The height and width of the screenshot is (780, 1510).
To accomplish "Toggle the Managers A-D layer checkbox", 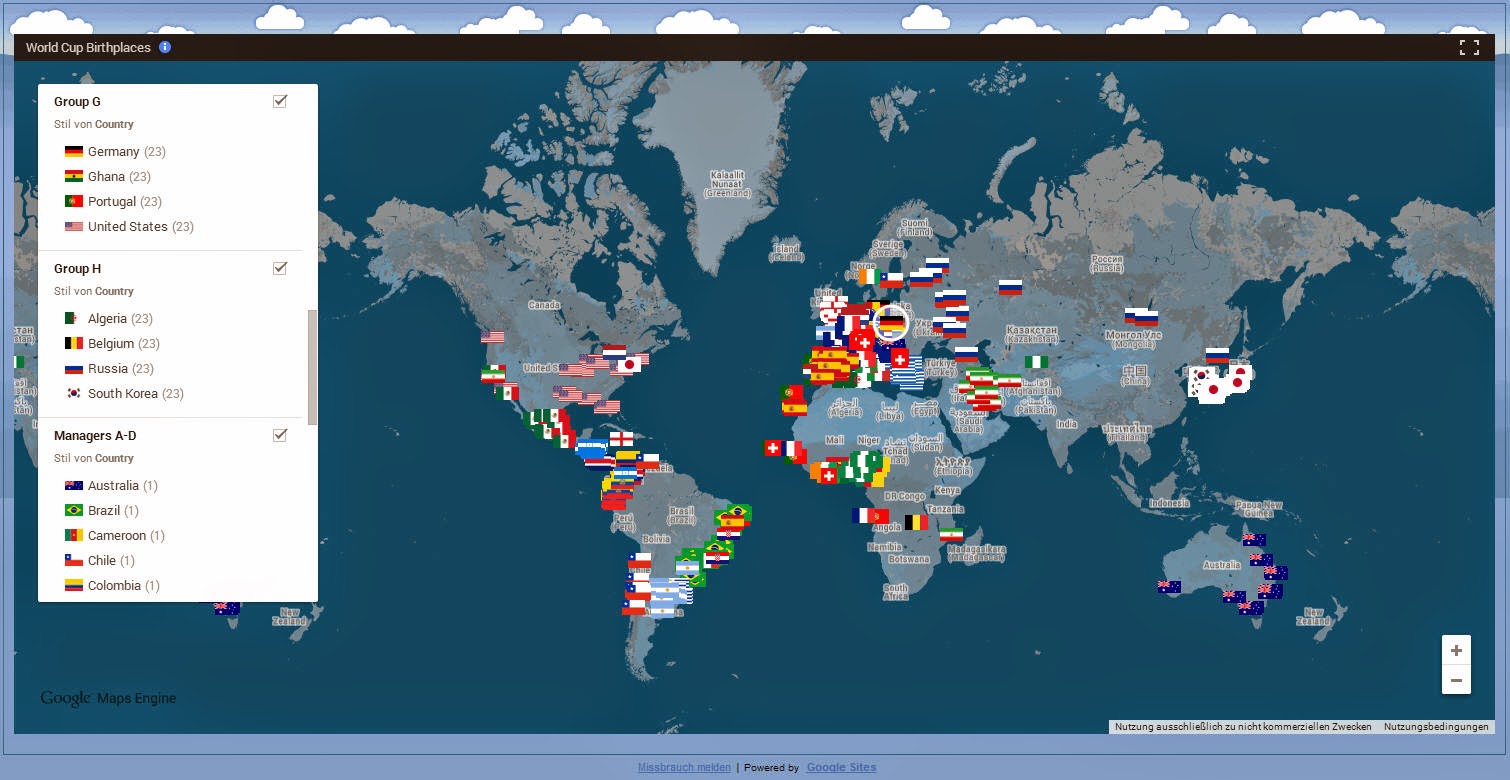I will [280, 435].
